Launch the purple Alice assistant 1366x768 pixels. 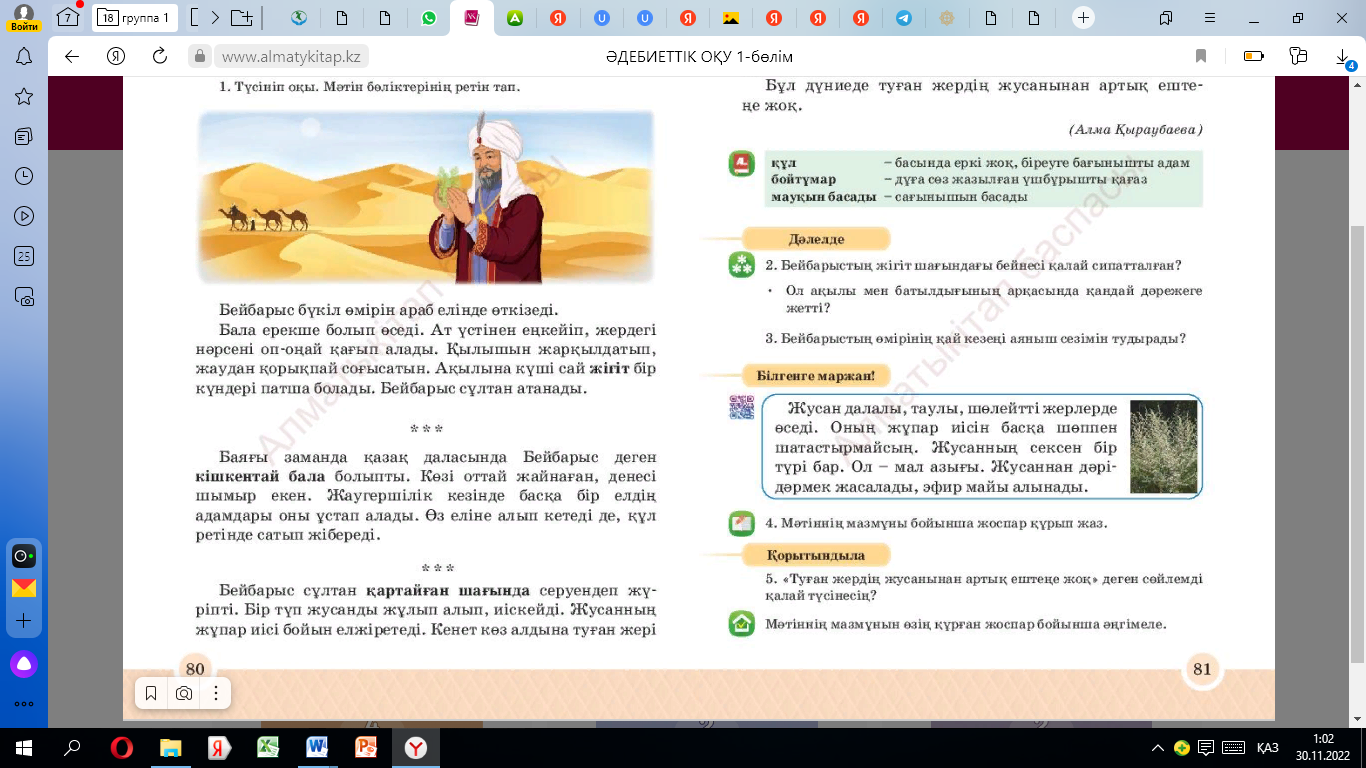pyautogui.click(x=24, y=663)
